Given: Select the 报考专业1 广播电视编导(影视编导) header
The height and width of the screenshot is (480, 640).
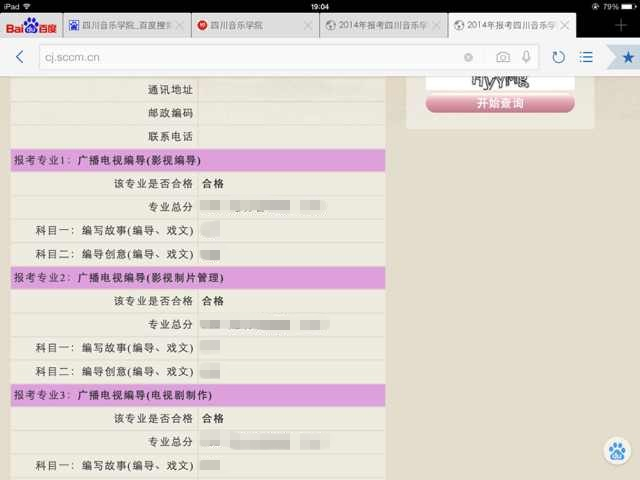Looking at the screenshot, I should pyautogui.click(x=198, y=160).
